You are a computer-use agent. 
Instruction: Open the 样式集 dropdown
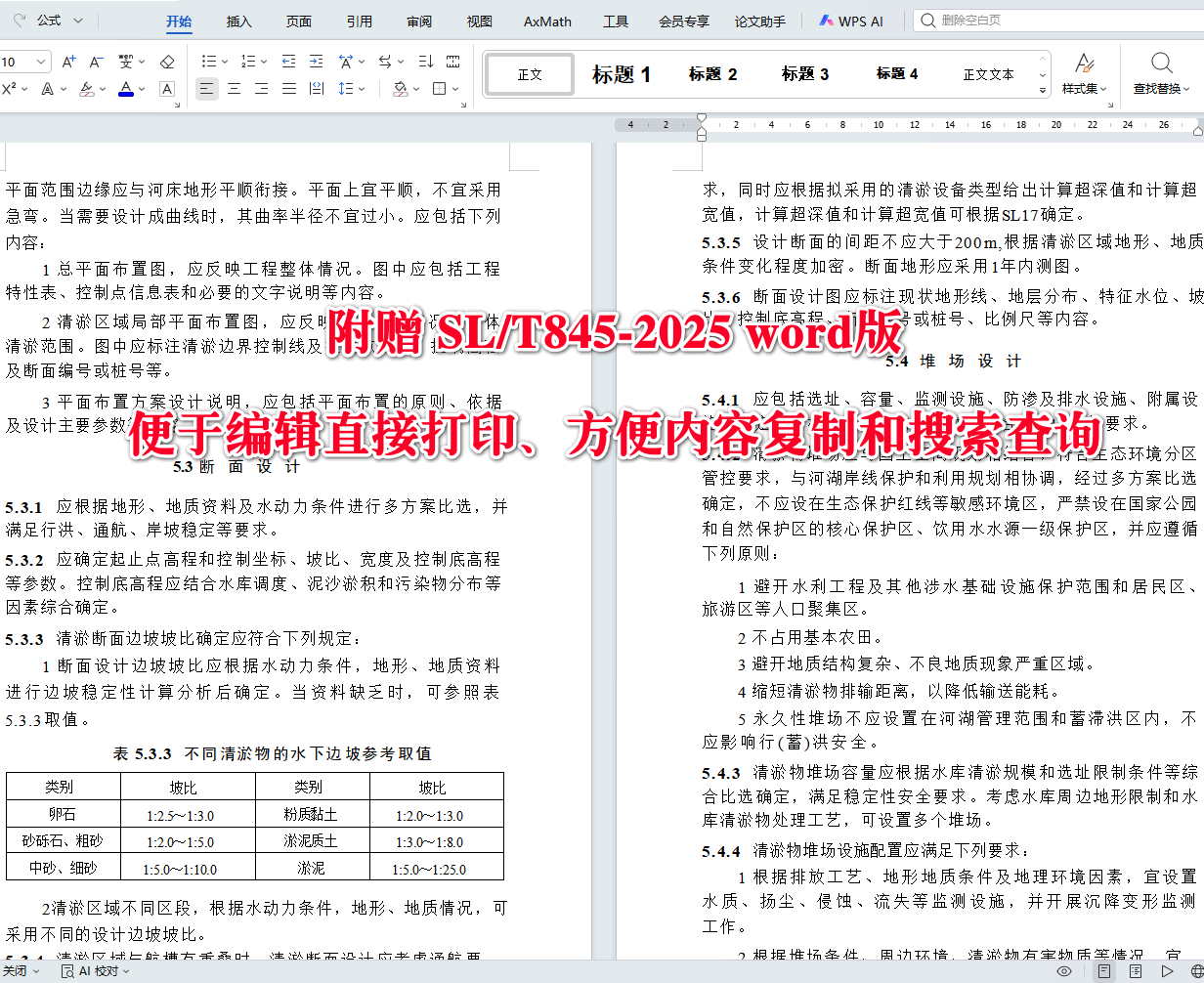pos(1085,74)
